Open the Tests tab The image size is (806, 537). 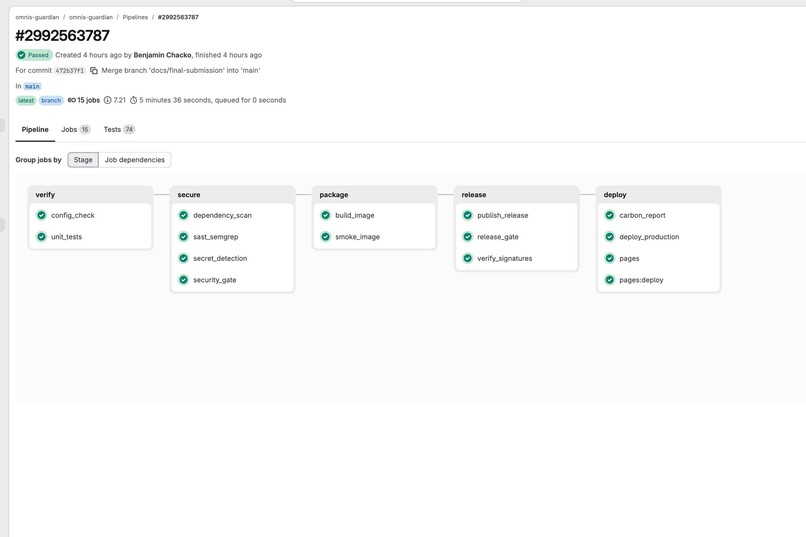coord(119,129)
